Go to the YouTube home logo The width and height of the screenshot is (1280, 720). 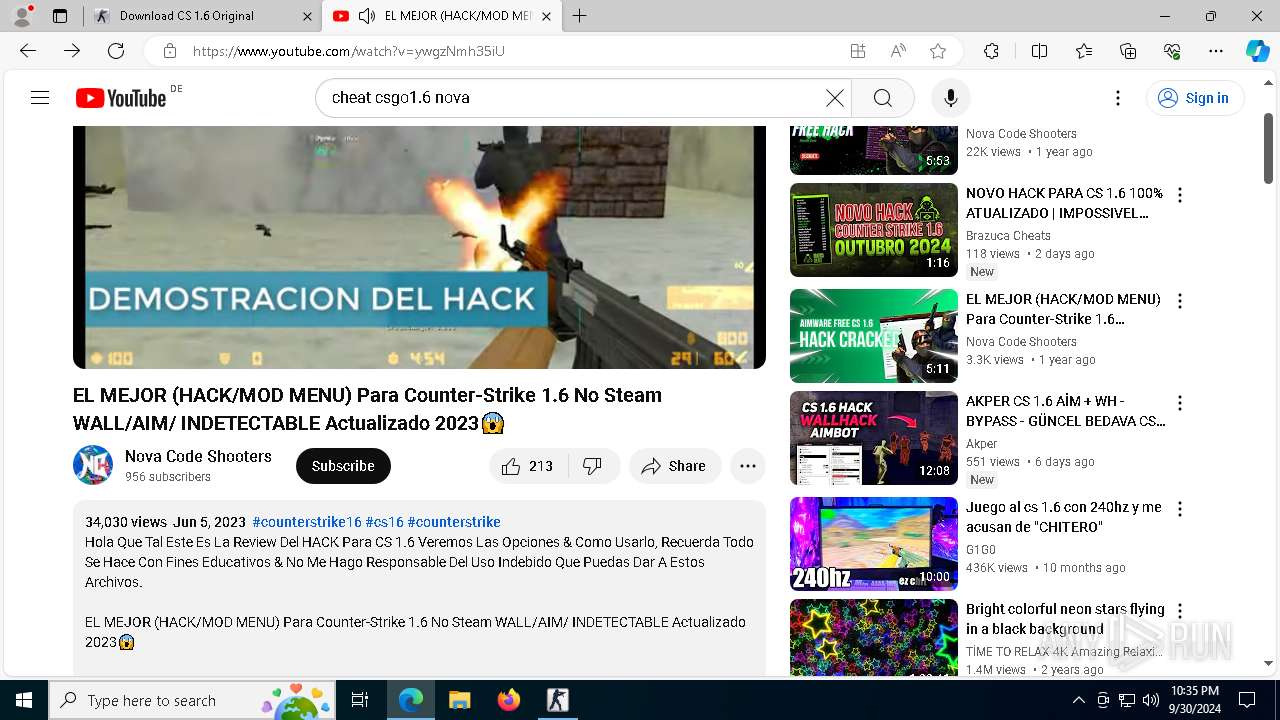pyautogui.click(x=121, y=98)
